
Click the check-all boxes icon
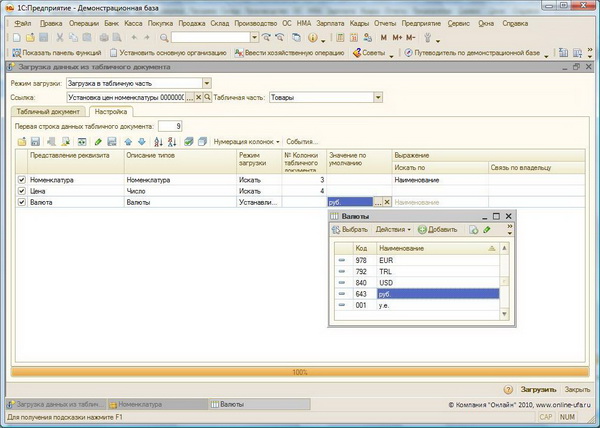(x=189, y=142)
